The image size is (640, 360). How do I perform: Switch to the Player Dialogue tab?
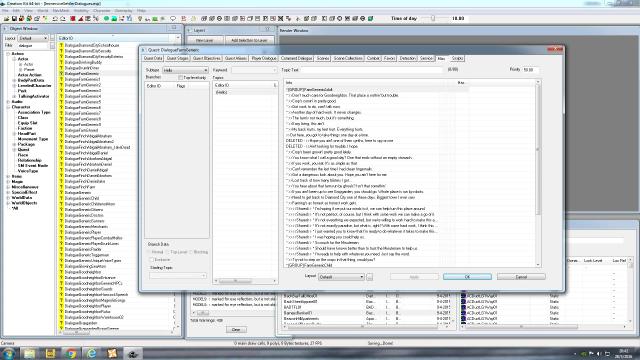(x=264, y=58)
